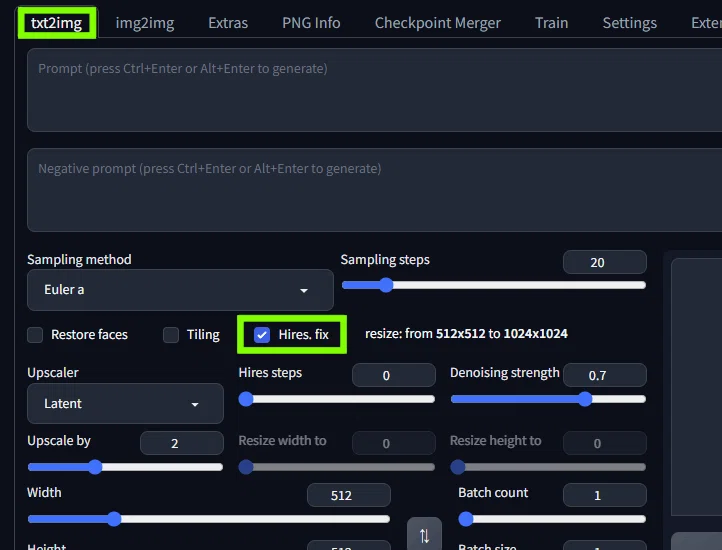Edit the Batch count value 1
The height and width of the screenshot is (550, 722).
point(605,495)
